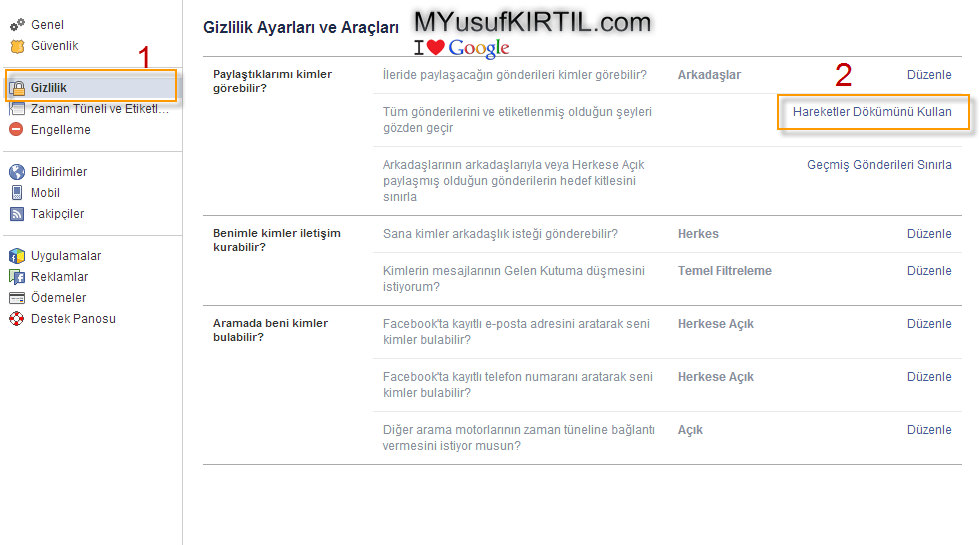
Task: Click 'Paylaştıklarımı kimler görebilir?' section heading
Action: 272,81
